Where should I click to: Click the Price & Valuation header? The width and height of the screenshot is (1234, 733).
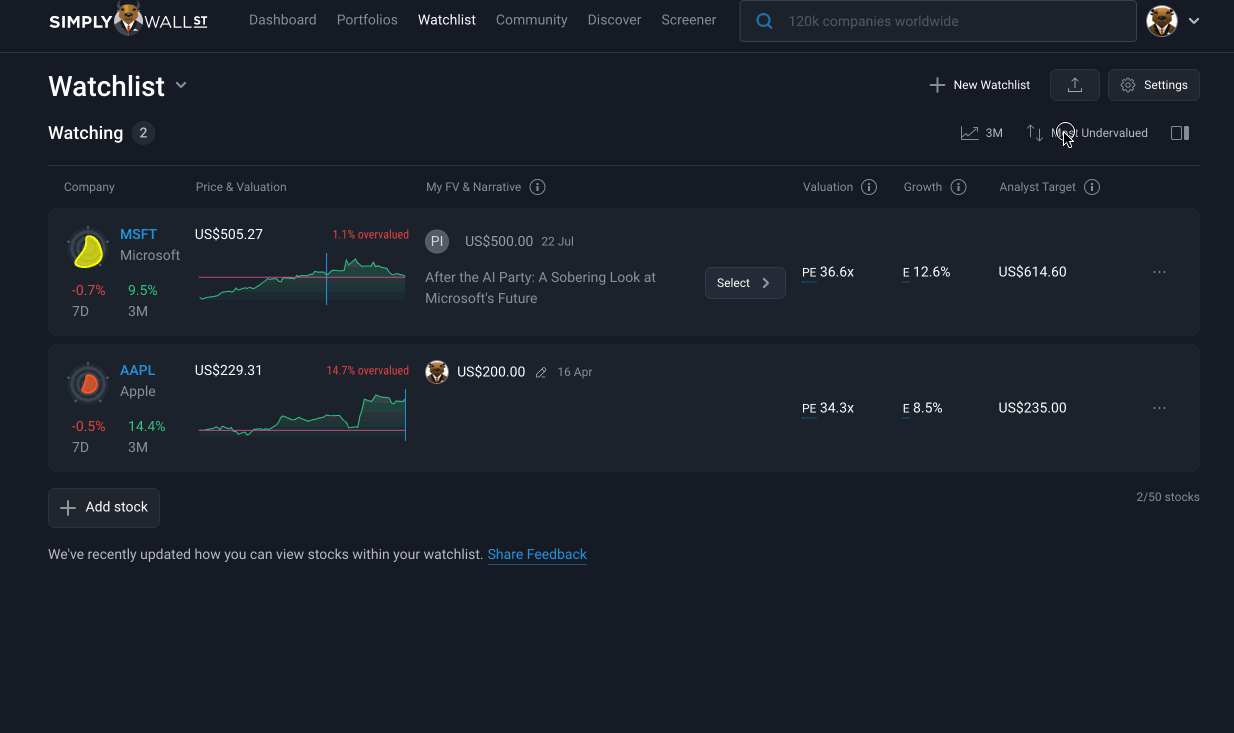pyautogui.click(x=241, y=187)
